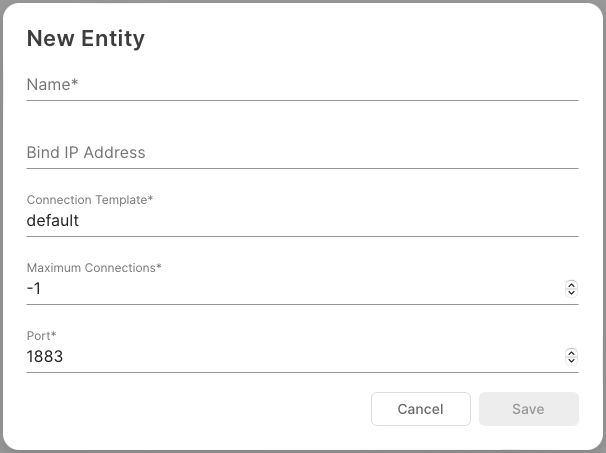This screenshot has width=606, height=453.
Task: Click the Save button
Action: [x=528, y=409]
